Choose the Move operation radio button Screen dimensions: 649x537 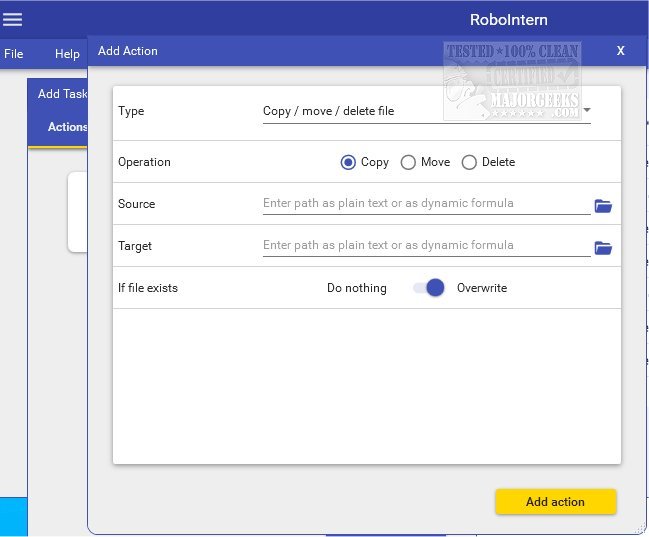click(408, 162)
